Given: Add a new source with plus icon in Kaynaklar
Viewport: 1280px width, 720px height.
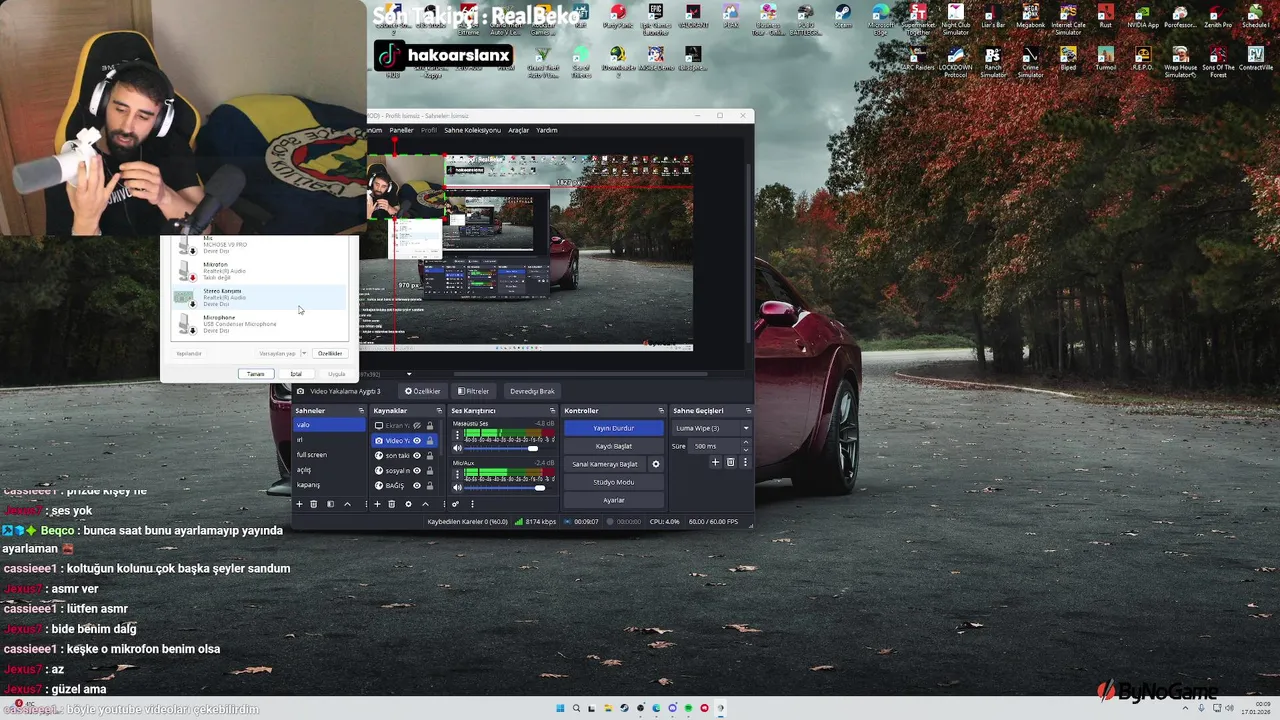Looking at the screenshot, I should (377, 504).
